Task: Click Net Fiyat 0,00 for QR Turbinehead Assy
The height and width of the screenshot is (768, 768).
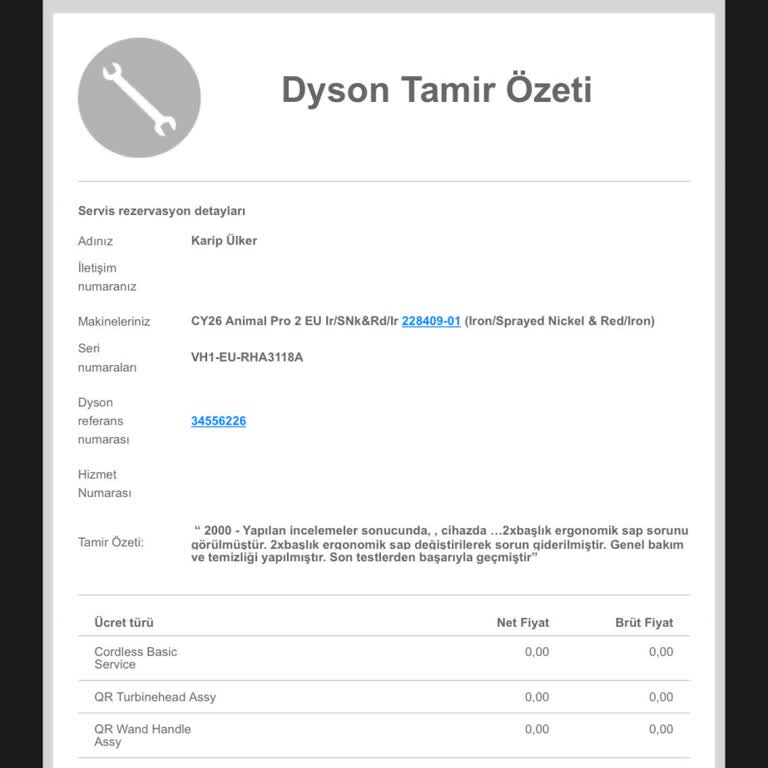Action: click(537, 697)
